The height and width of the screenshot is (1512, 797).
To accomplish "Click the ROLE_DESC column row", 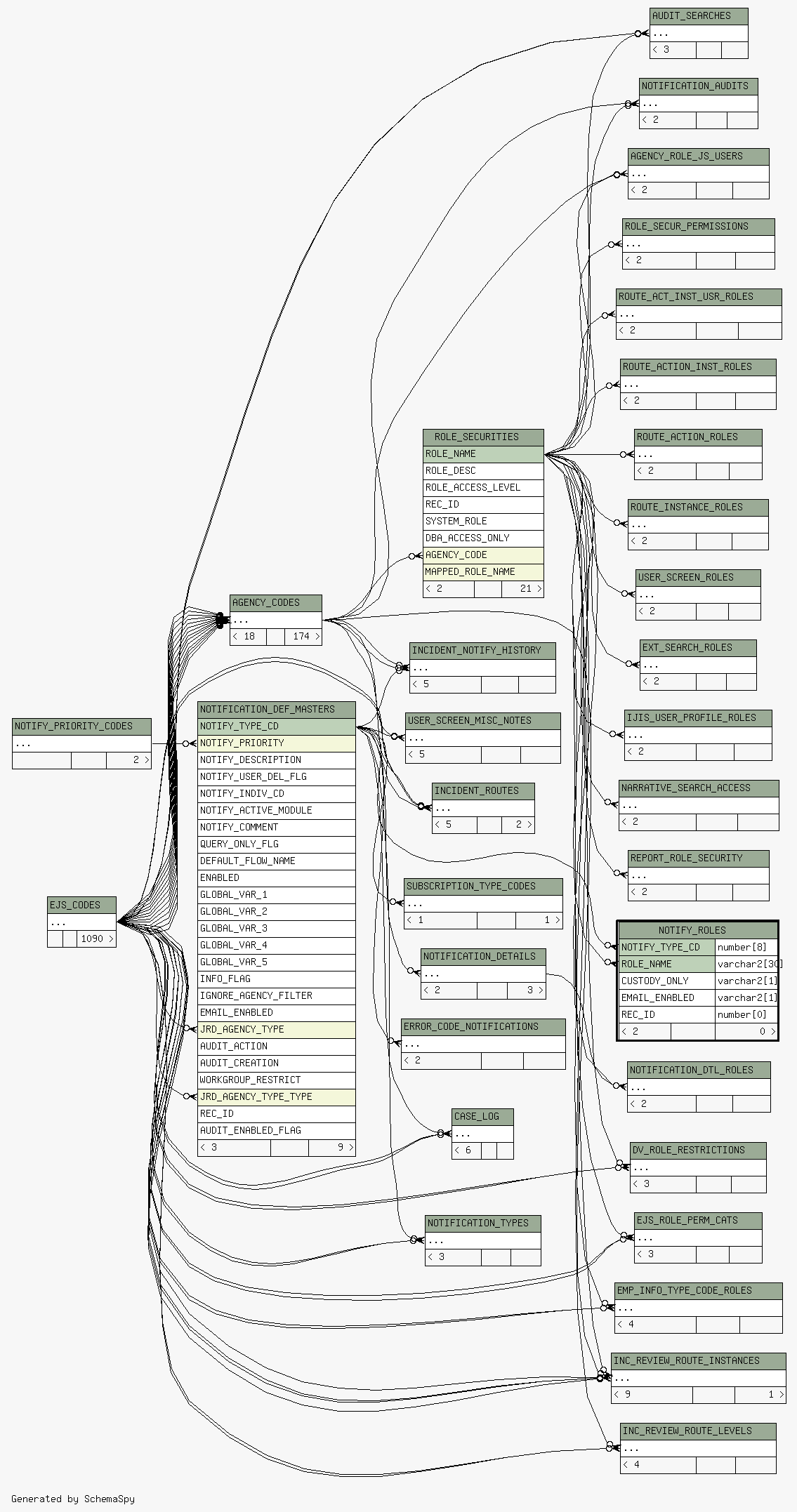I will [483, 471].
